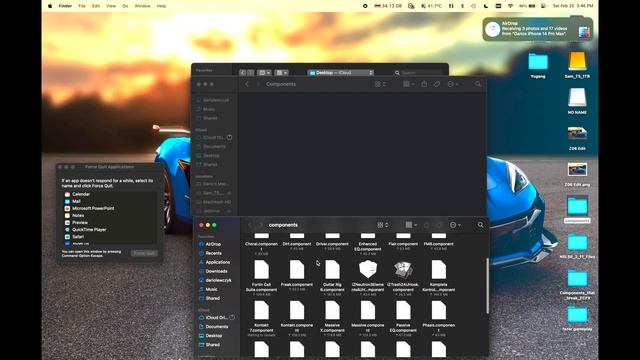
Task: Go back in the front components window
Action: pos(250,225)
